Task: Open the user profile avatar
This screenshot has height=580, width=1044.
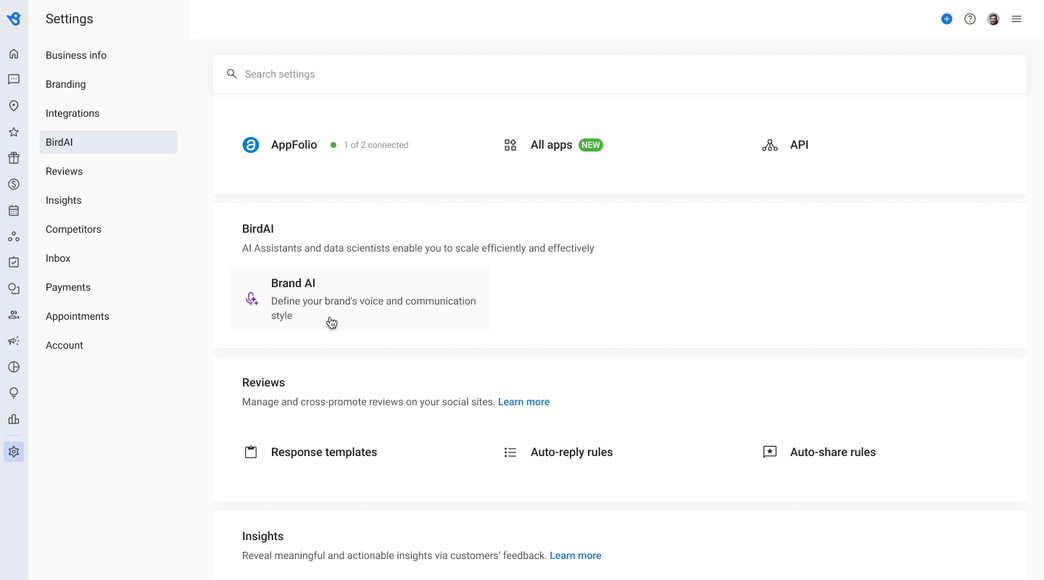Action: (993, 19)
